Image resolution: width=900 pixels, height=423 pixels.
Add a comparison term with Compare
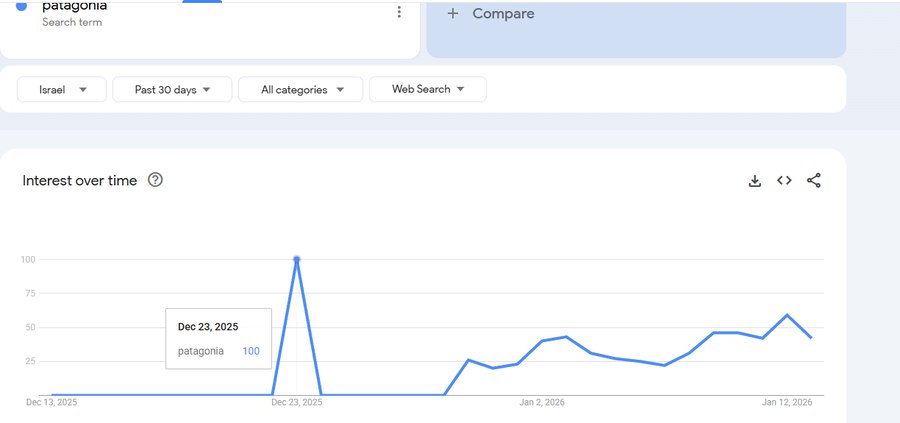coord(491,14)
